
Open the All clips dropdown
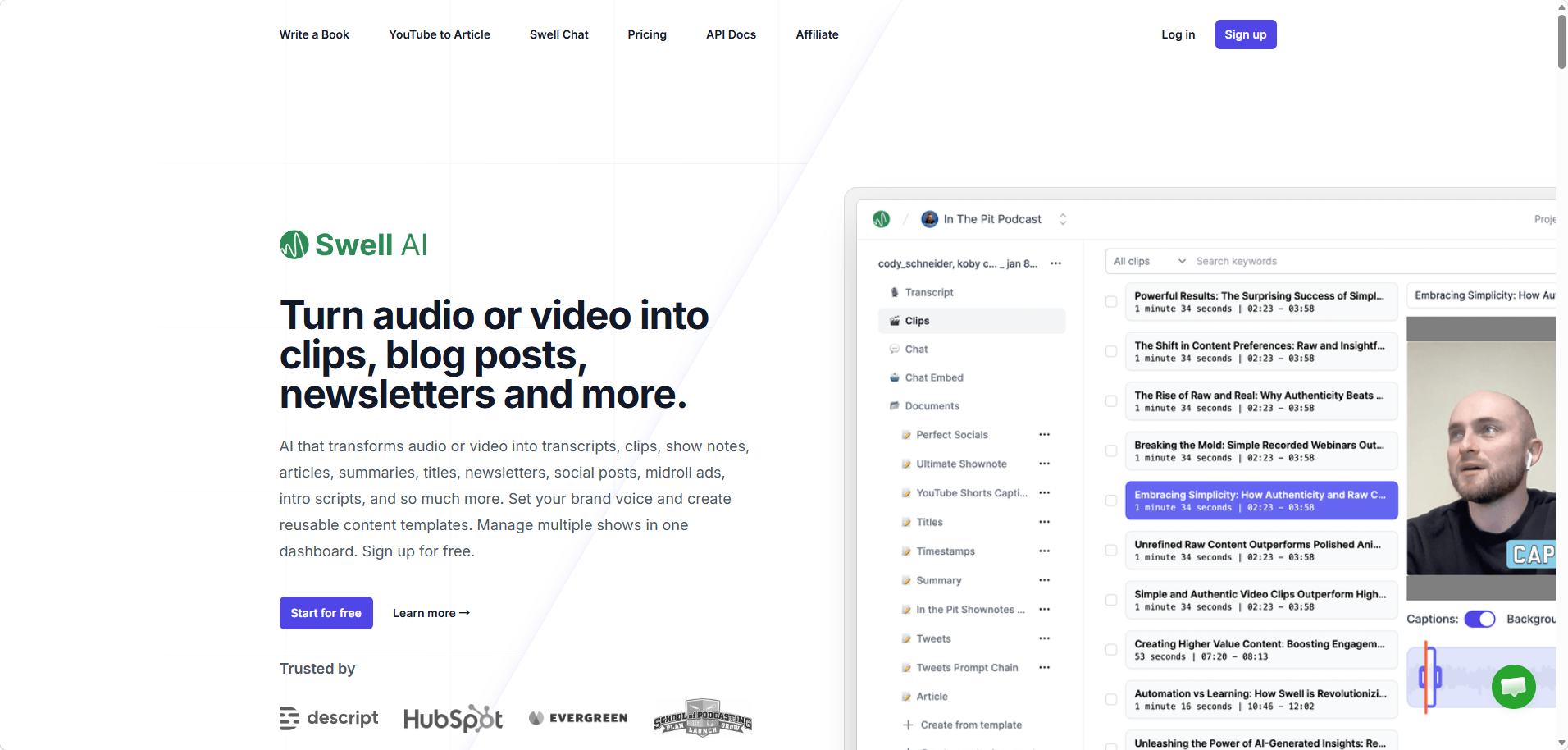[1150, 262]
